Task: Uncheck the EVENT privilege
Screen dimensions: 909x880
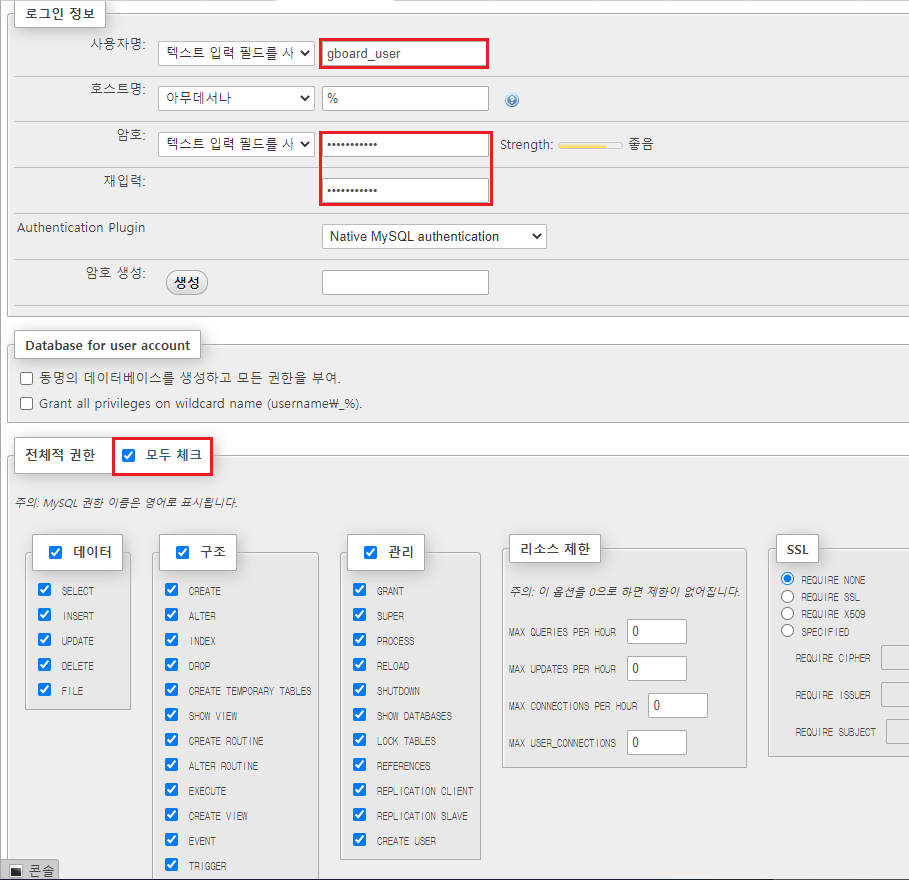Action: (172, 839)
